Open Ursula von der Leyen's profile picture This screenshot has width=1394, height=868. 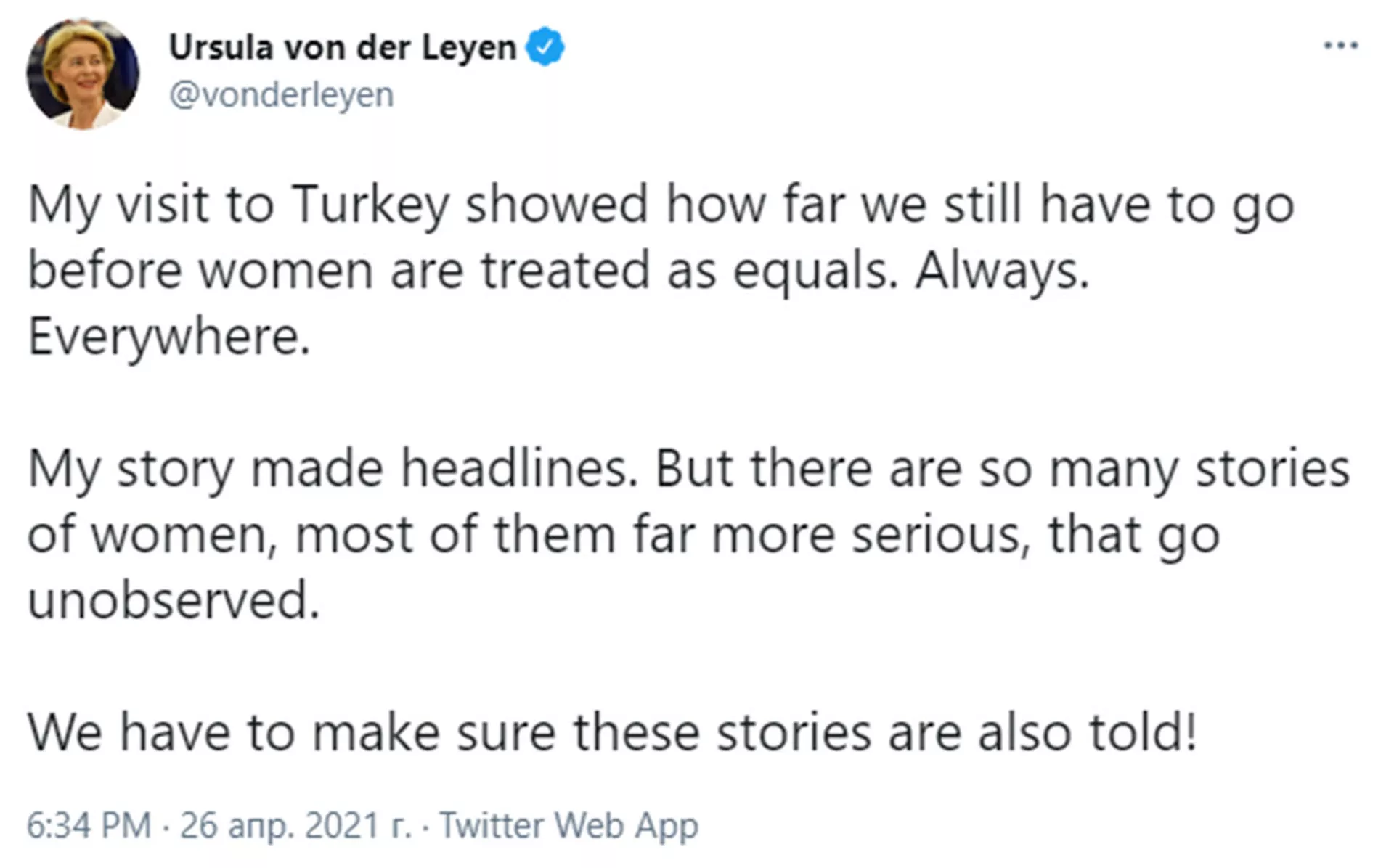[83, 74]
